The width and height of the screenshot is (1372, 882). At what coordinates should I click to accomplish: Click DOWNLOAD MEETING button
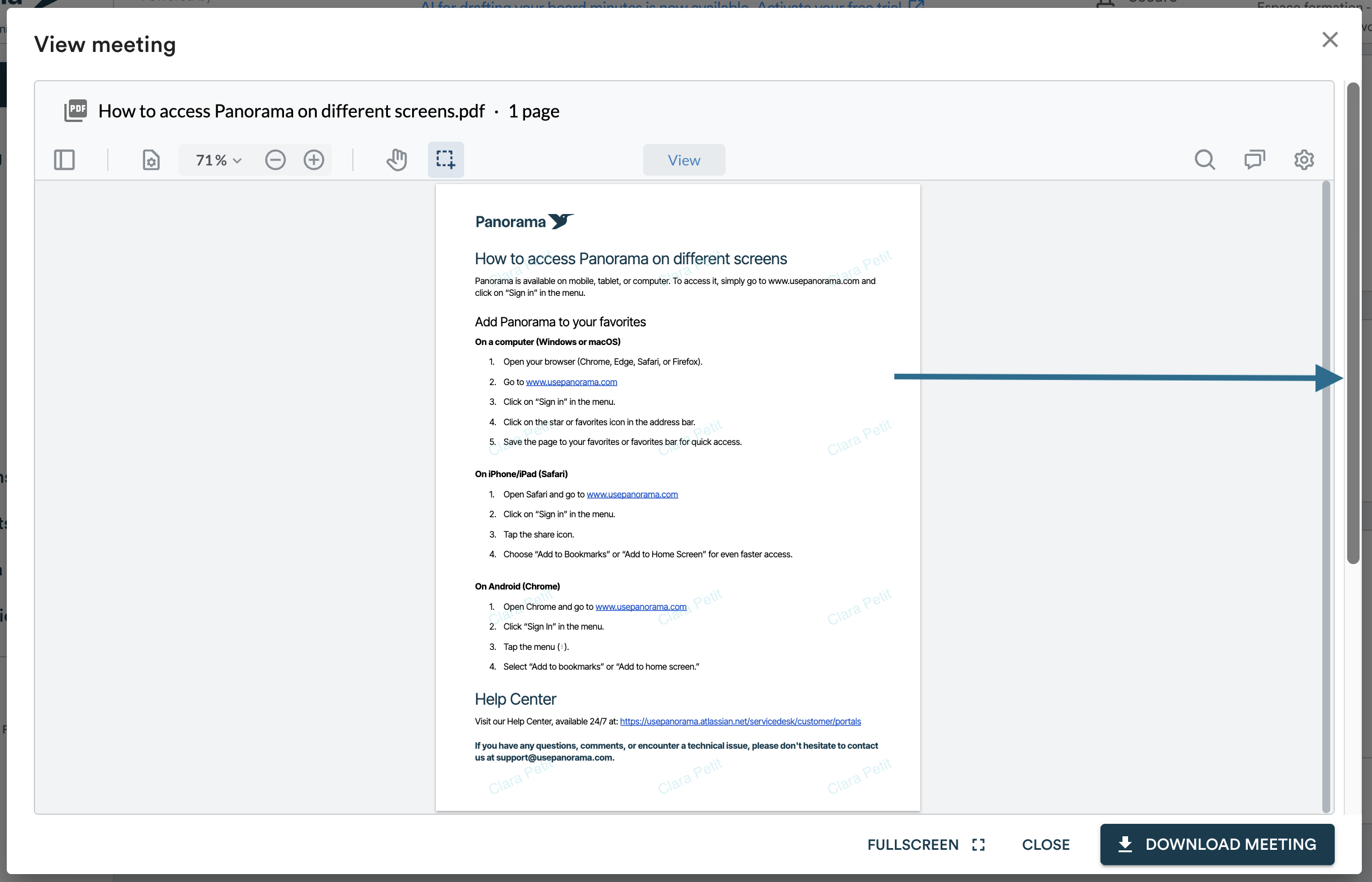click(1217, 844)
